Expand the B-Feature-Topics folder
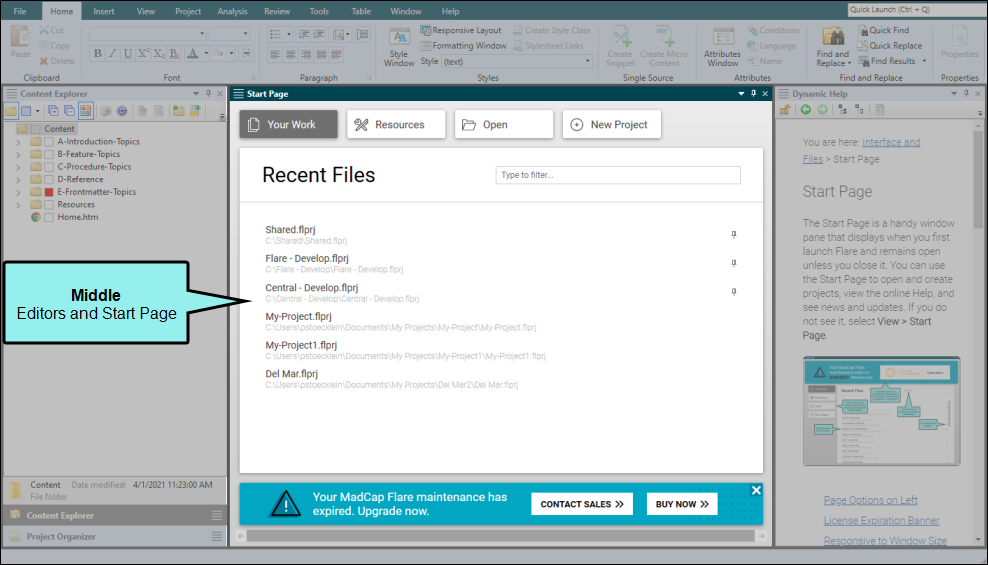988x565 pixels. coord(18,155)
